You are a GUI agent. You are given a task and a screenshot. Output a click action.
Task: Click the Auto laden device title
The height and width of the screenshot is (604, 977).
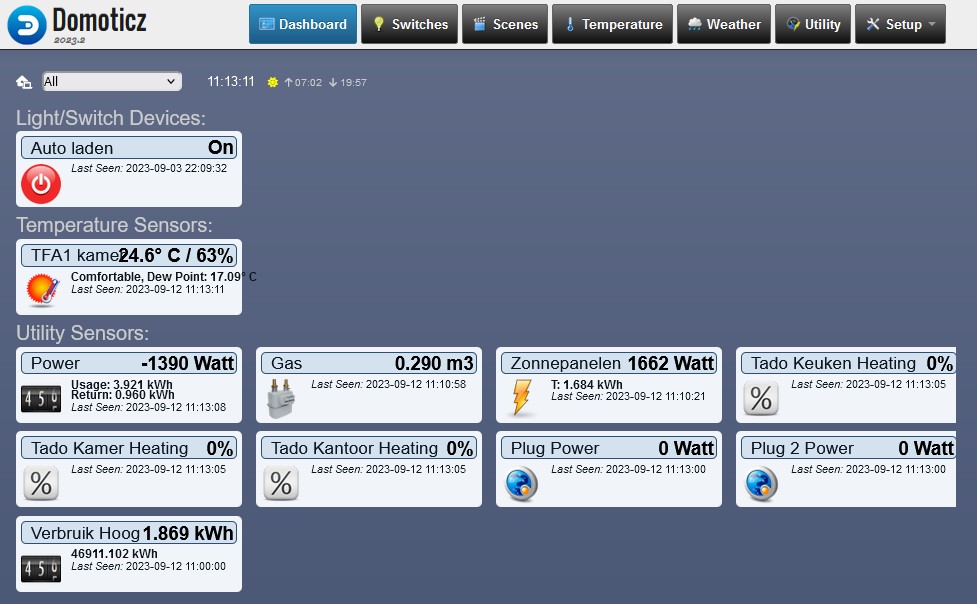(72, 148)
